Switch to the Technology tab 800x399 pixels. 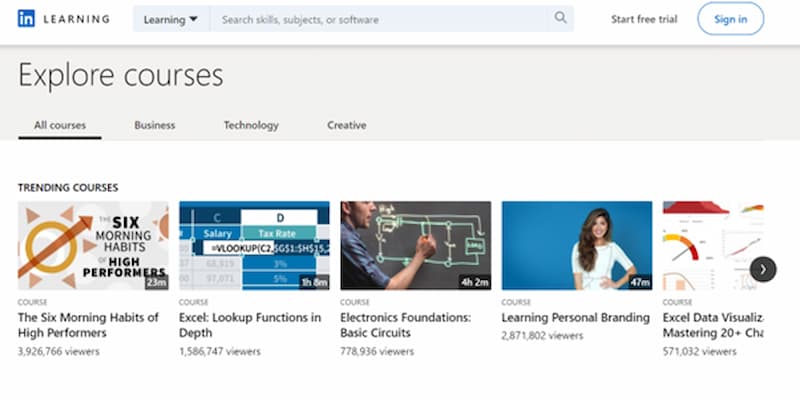click(x=251, y=126)
